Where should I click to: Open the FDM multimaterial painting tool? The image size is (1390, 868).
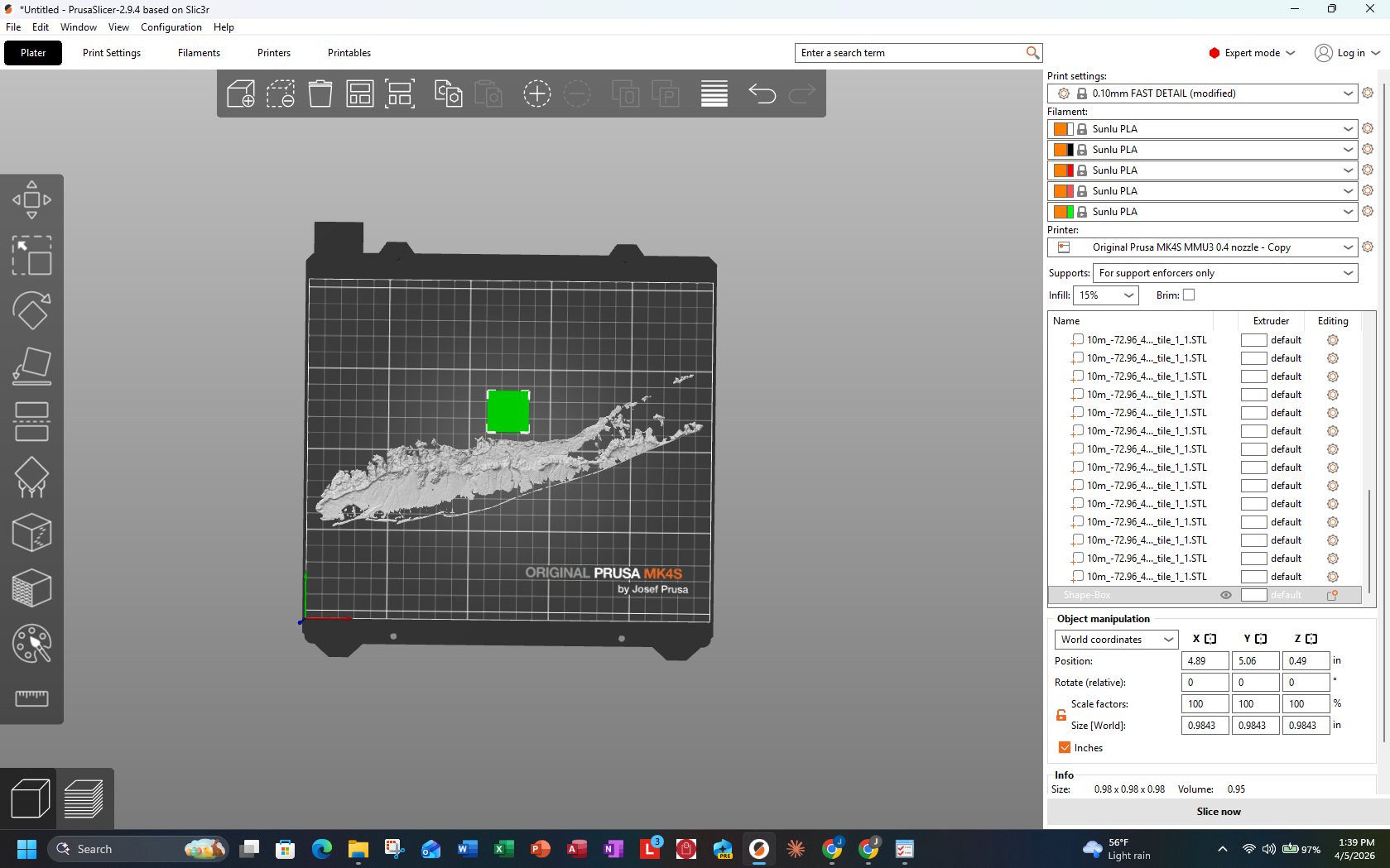[x=31, y=643]
